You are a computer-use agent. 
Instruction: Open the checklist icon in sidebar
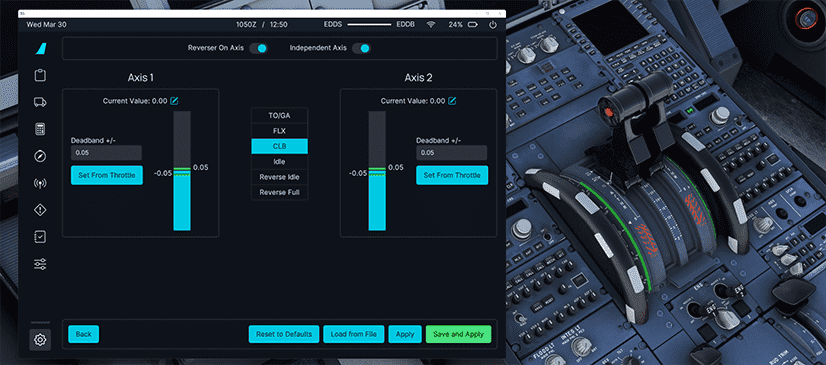point(40,237)
